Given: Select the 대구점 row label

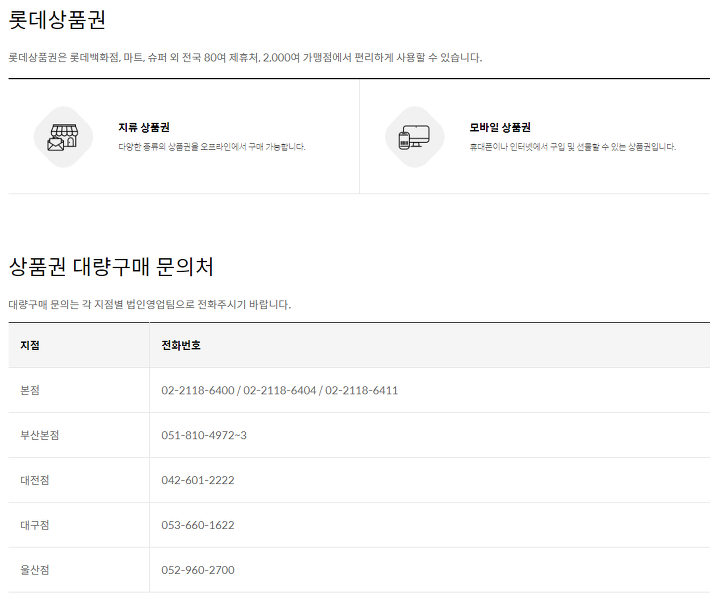Looking at the screenshot, I should 34,525.
